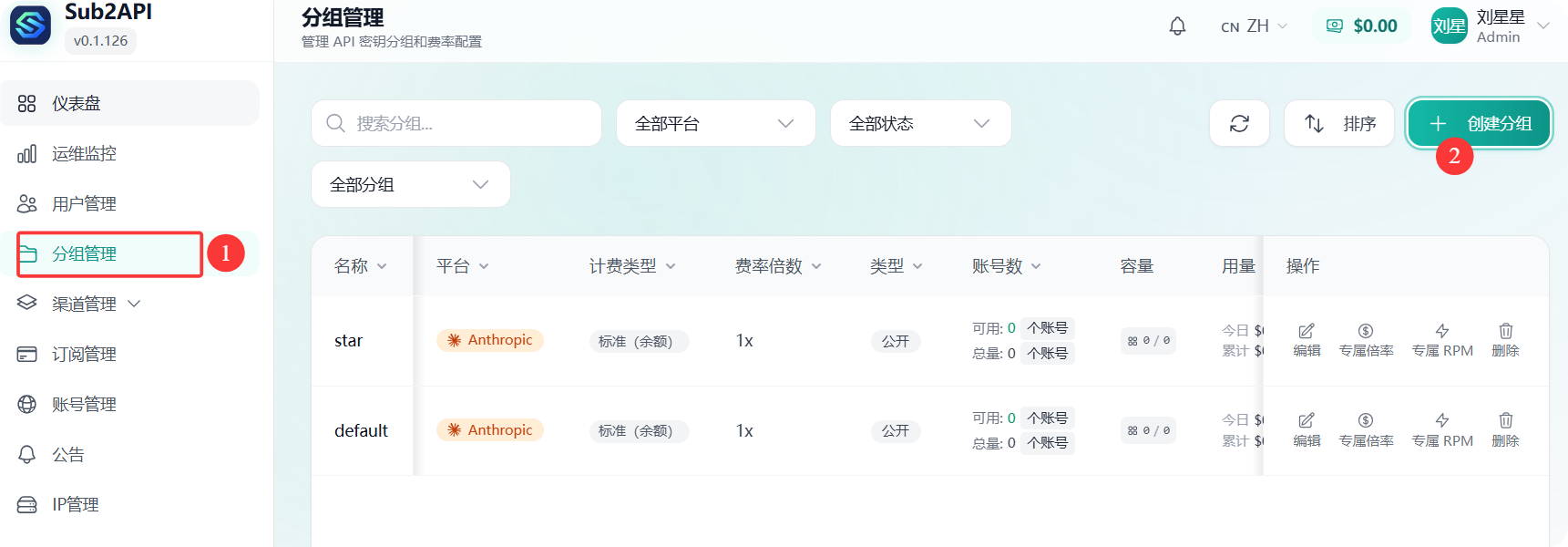Open 专属 RPM for star group
This screenshot has width=1568, height=547.
tap(1442, 340)
